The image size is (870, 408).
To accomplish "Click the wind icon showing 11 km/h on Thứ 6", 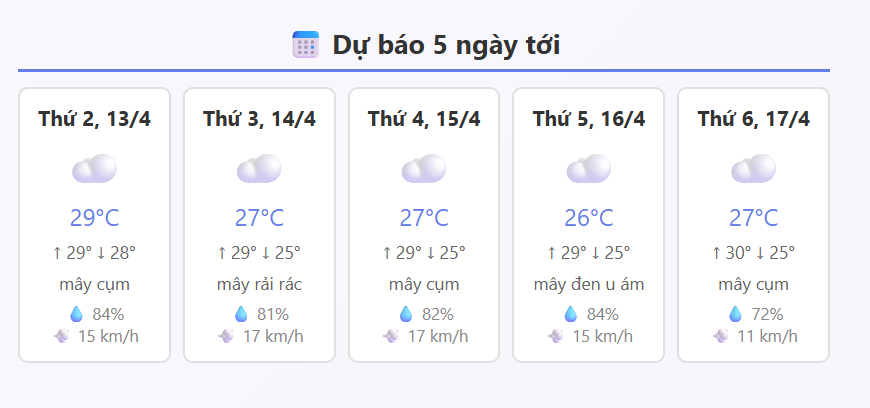I will pyautogui.click(x=721, y=336).
